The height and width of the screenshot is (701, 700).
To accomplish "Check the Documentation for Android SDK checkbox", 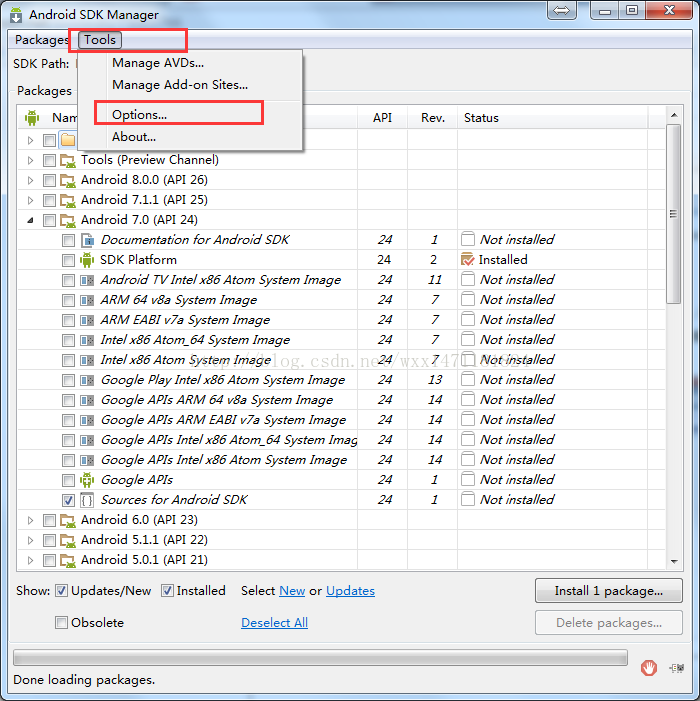I will 68,241.
